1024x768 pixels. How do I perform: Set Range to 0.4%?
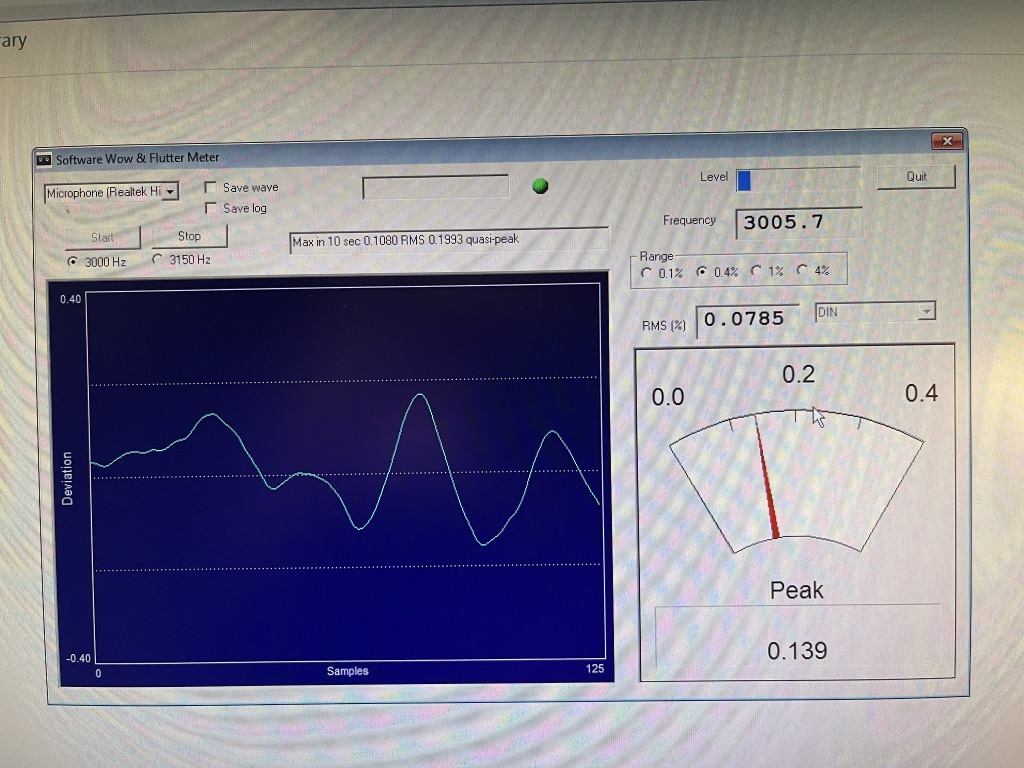point(701,271)
